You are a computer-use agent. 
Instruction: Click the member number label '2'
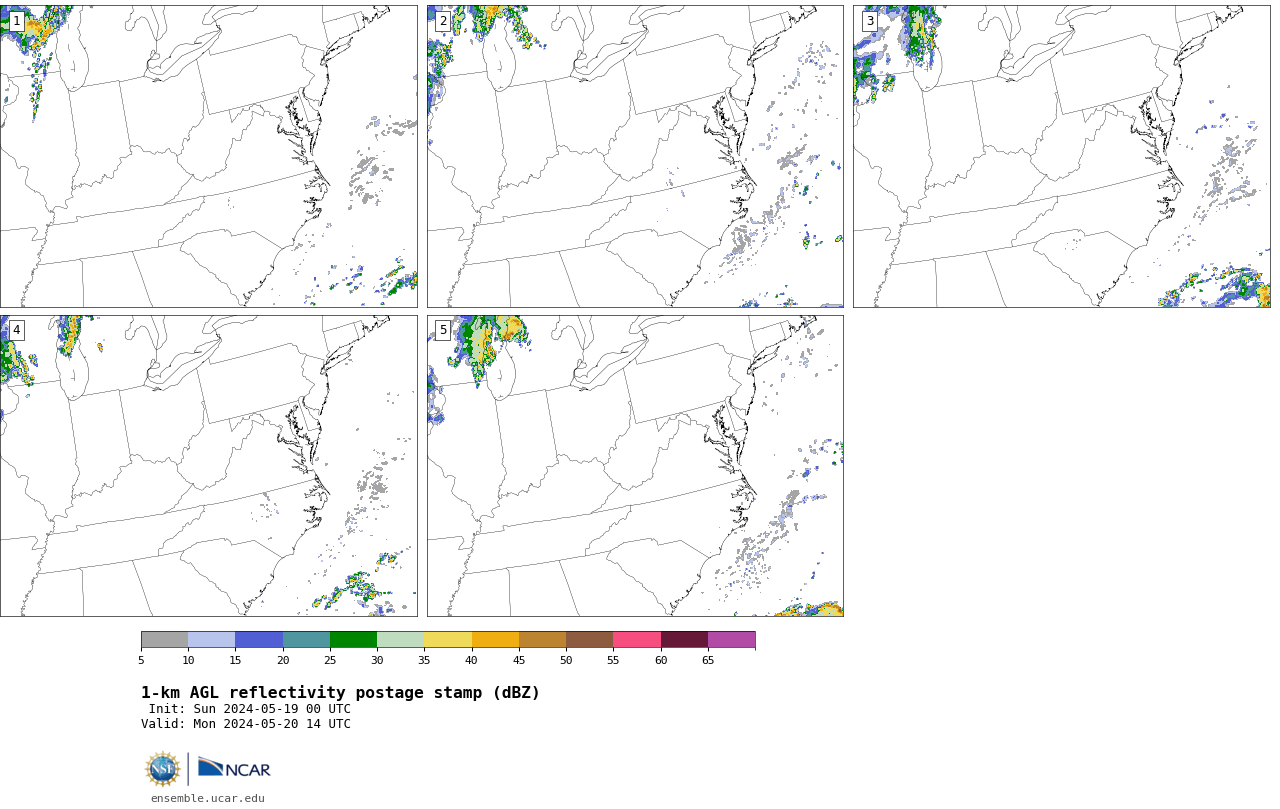click(x=443, y=21)
